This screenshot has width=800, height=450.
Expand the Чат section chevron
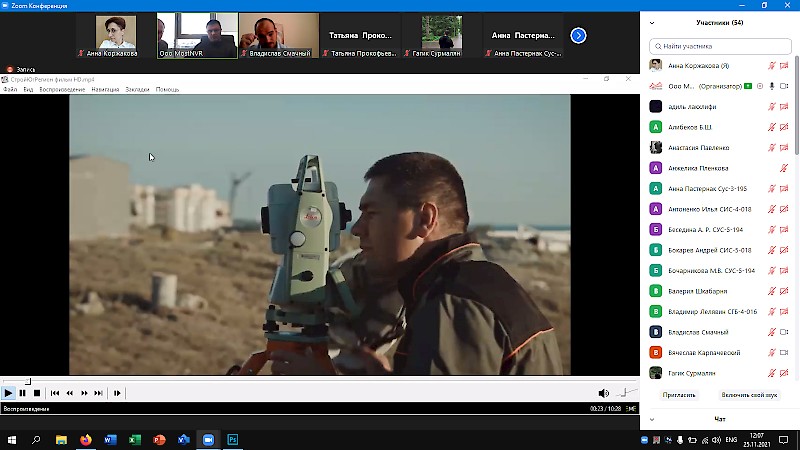652,419
